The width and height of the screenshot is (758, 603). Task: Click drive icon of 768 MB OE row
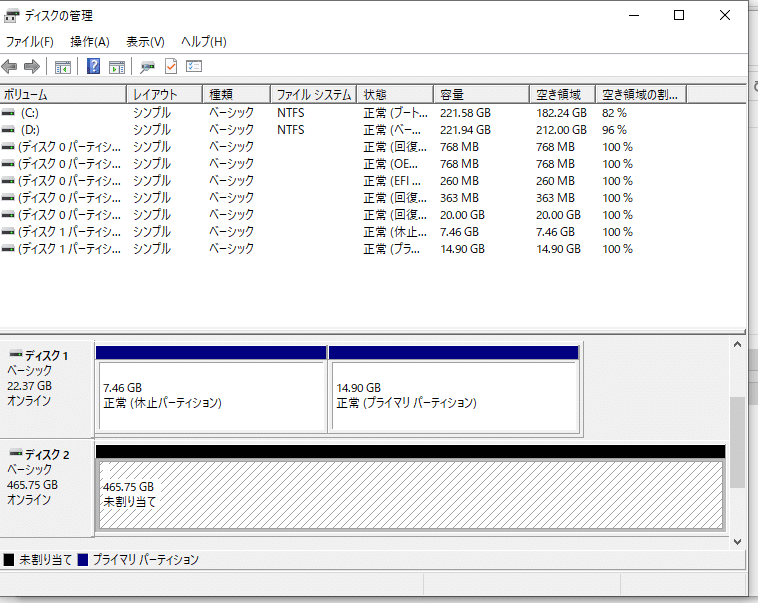click(x=8, y=163)
